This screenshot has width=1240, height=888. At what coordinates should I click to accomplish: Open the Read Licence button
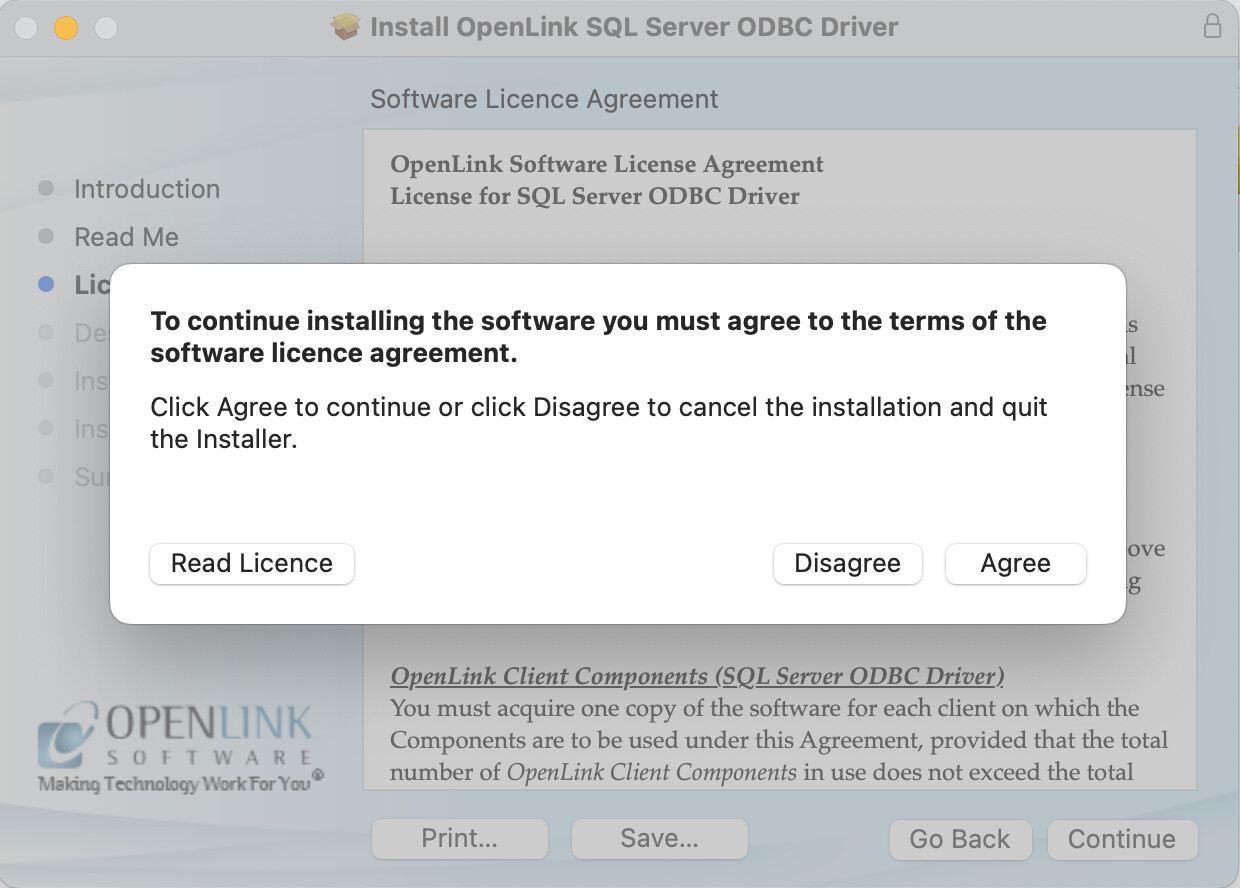[252, 564]
